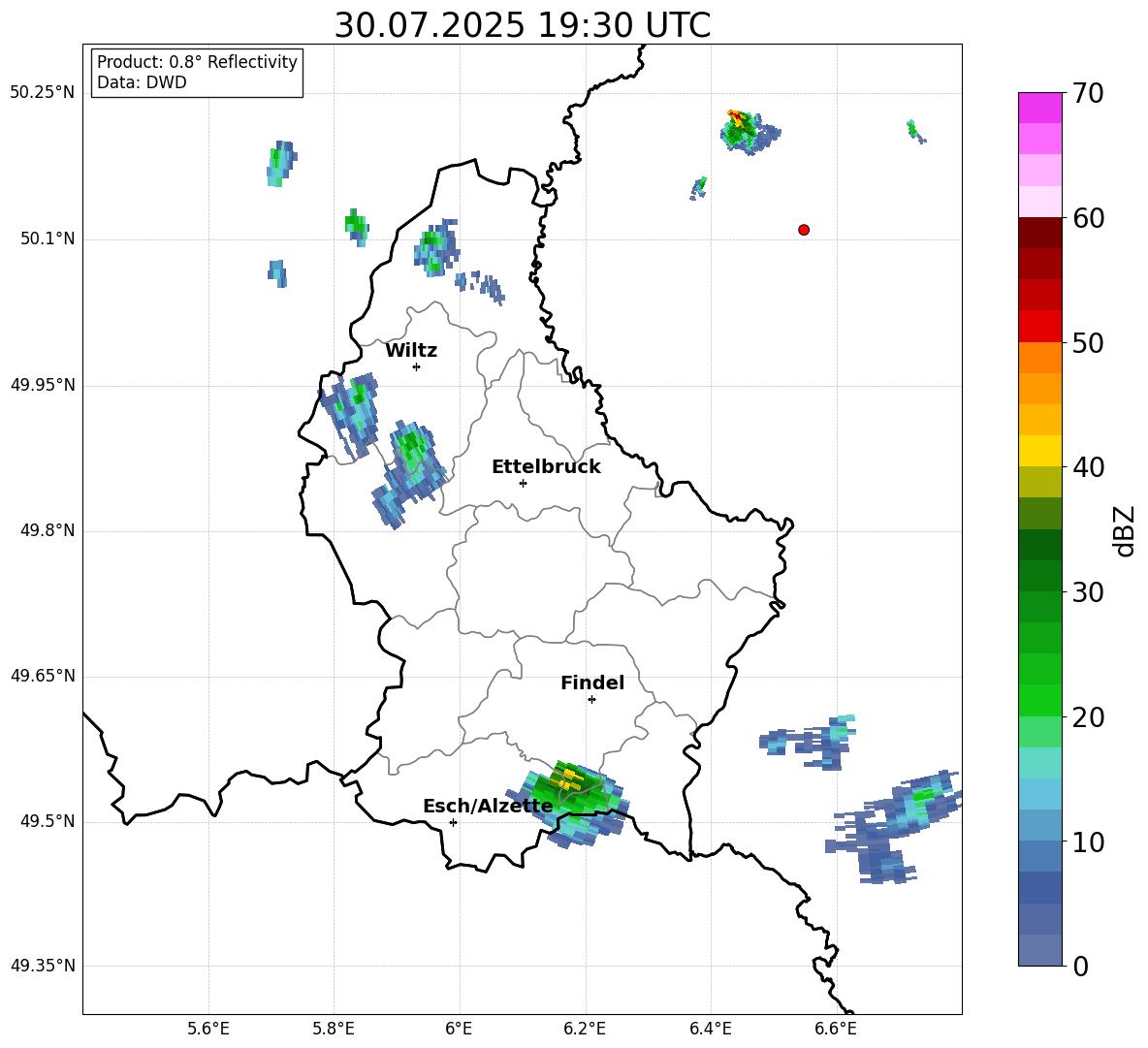This screenshot has width=1148, height=1048.
Task: Click the dBZ colorbar axis label
Action: click(x=1125, y=531)
